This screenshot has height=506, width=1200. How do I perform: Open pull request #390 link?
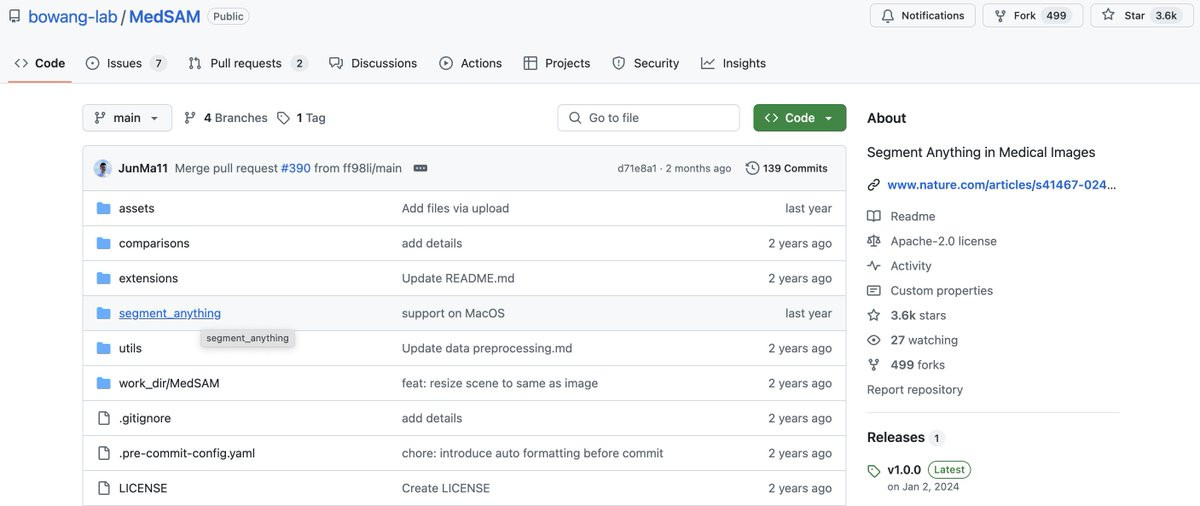tap(295, 168)
